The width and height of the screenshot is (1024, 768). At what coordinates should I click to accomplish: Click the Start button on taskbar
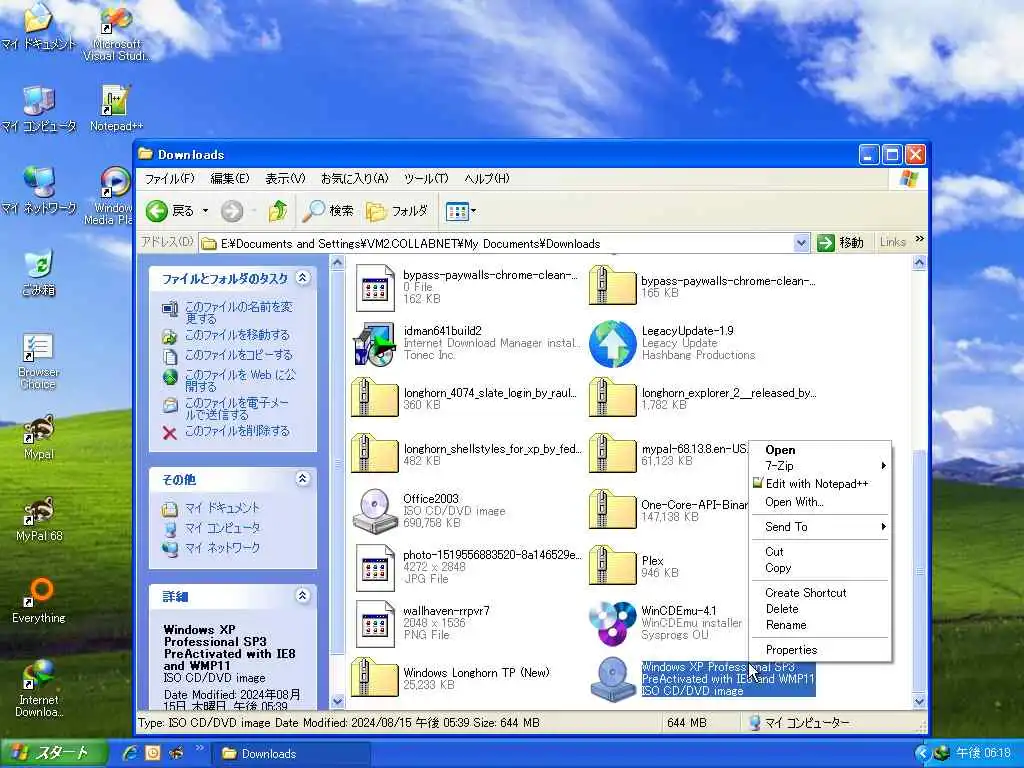pyautogui.click(x=54, y=753)
